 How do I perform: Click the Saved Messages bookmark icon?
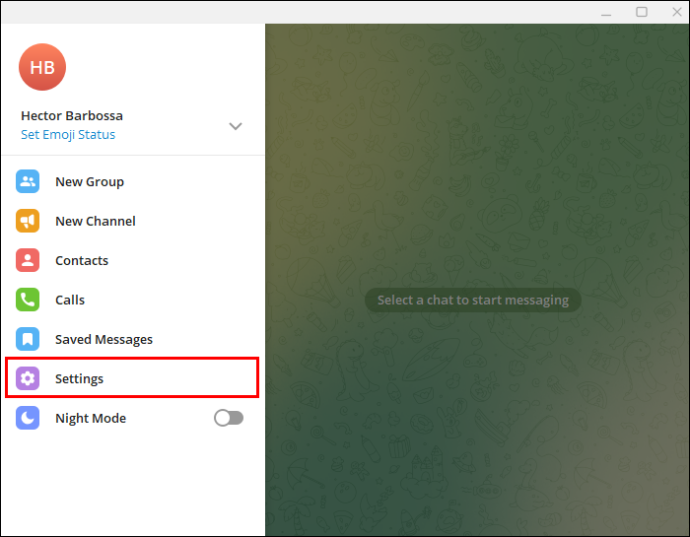[28, 339]
